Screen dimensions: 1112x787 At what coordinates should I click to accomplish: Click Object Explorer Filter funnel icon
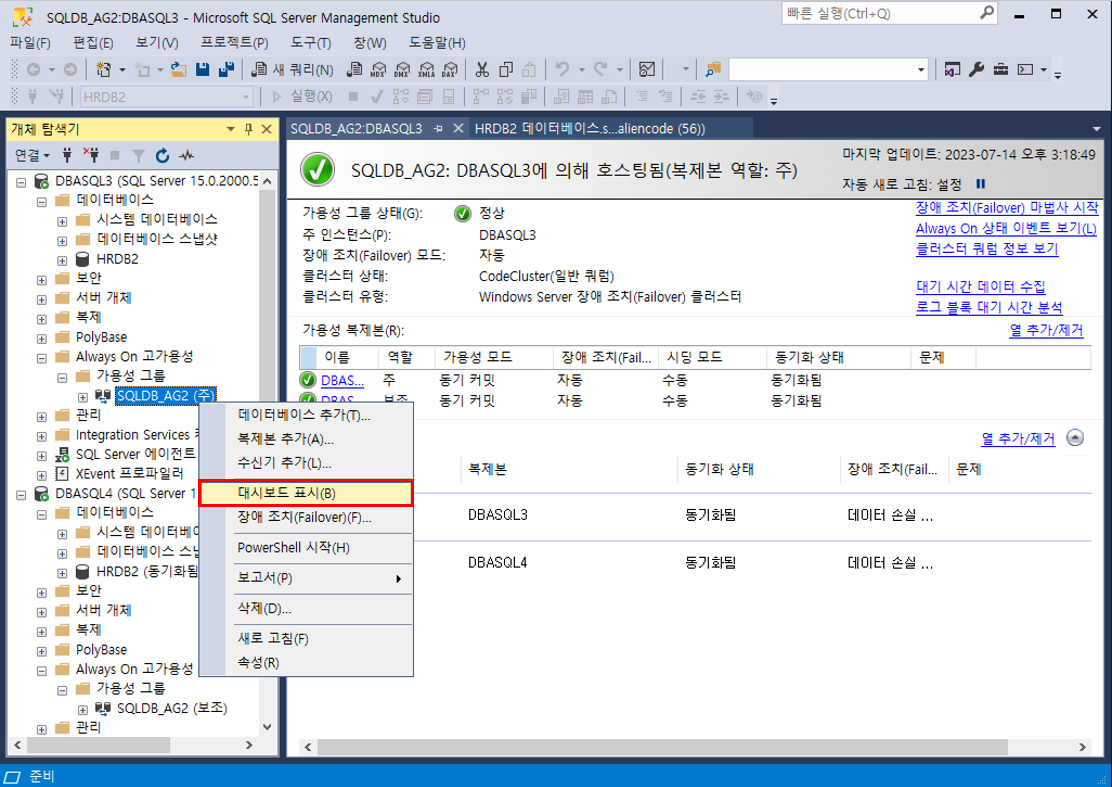tap(139, 155)
